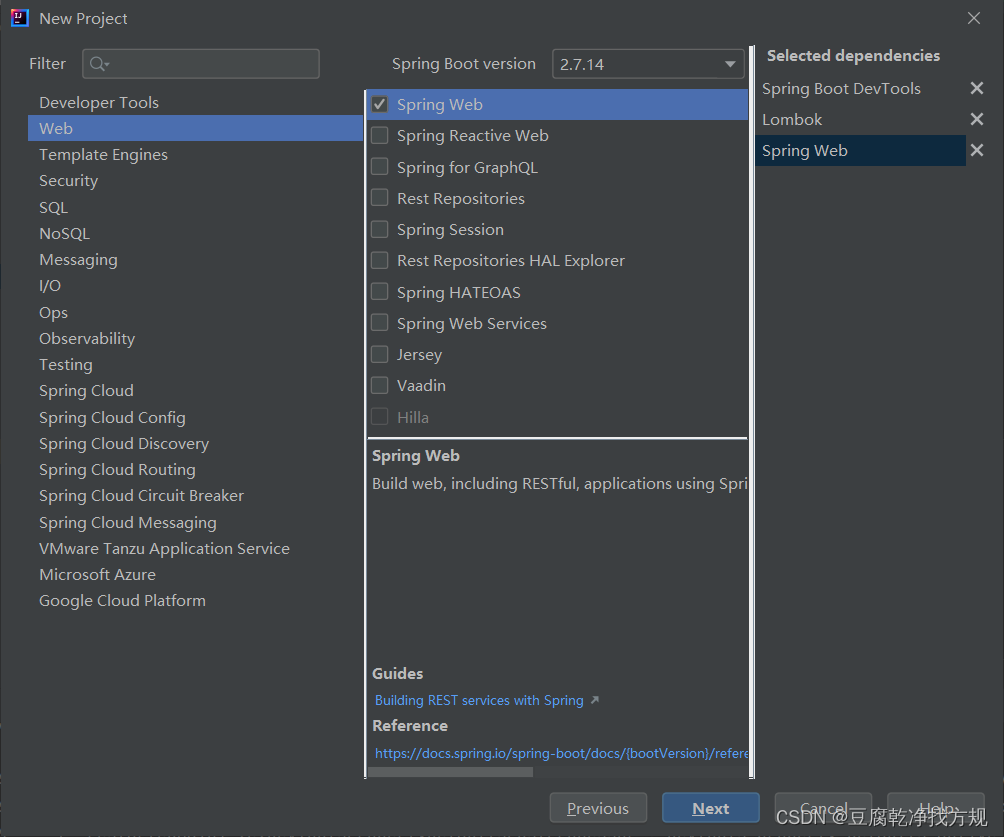Select the Security category
This screenshot has height=837, width=1004.
195,181
